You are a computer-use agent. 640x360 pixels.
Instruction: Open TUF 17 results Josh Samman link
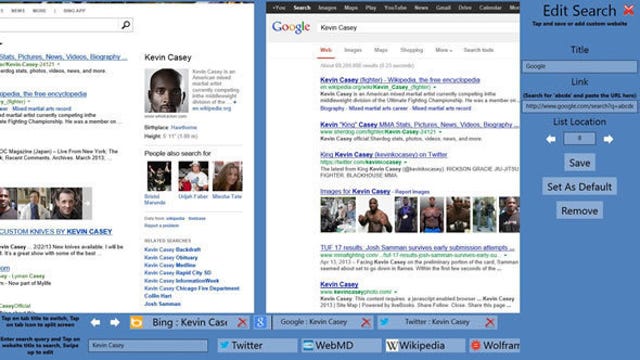[417, 247]
